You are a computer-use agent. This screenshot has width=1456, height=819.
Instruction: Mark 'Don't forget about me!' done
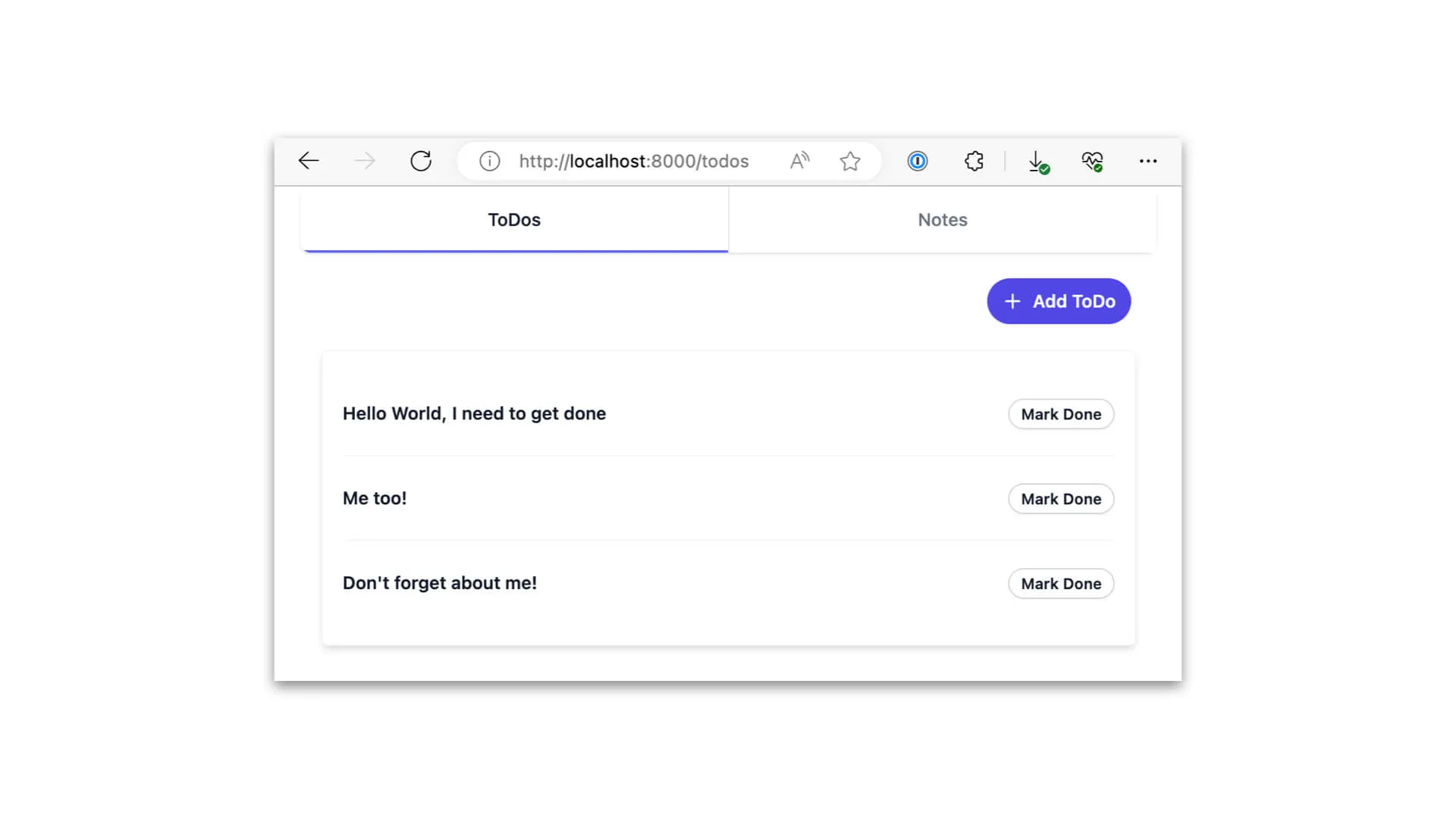click(x=1061, y=583)
